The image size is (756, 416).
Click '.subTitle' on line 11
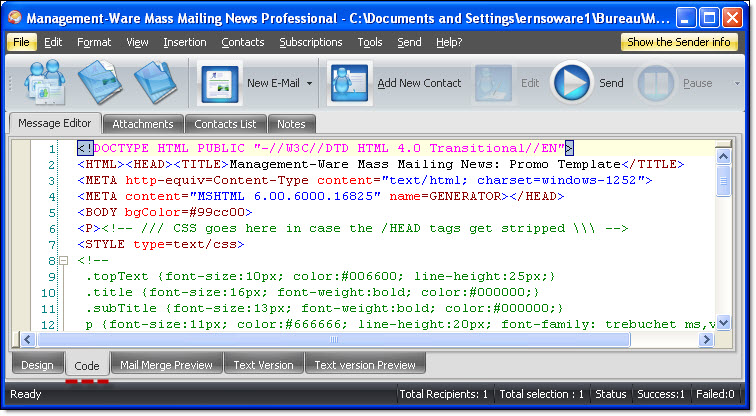pos(121,308)
